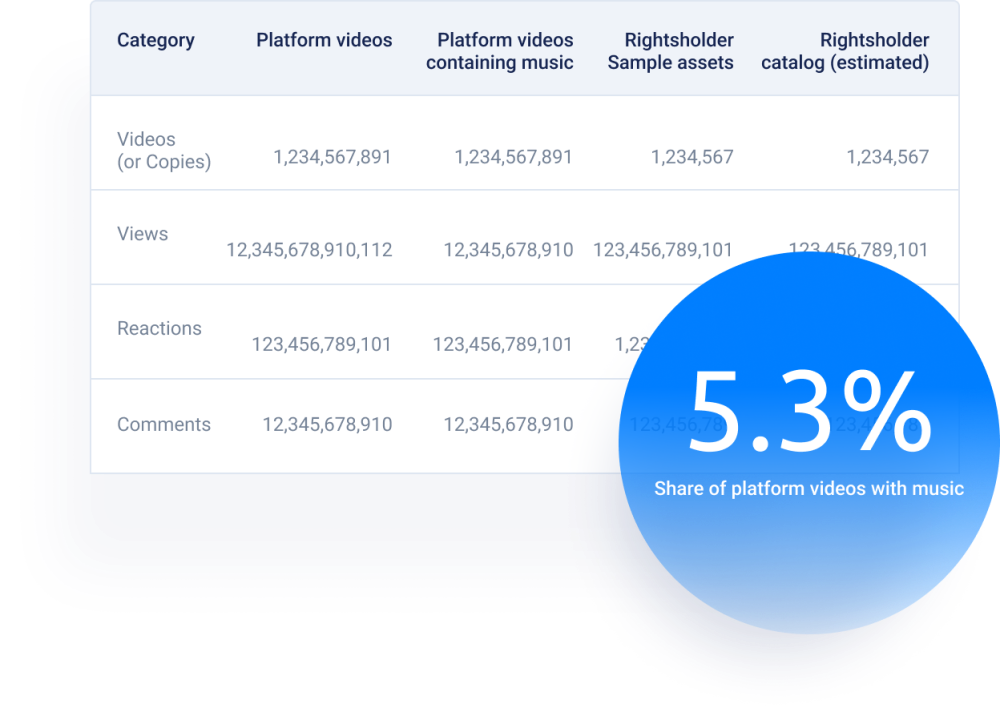1000x716 pixels.
Task: Select the "Rightsholder Sample assets" column header
Action: (x=670, y=51)
